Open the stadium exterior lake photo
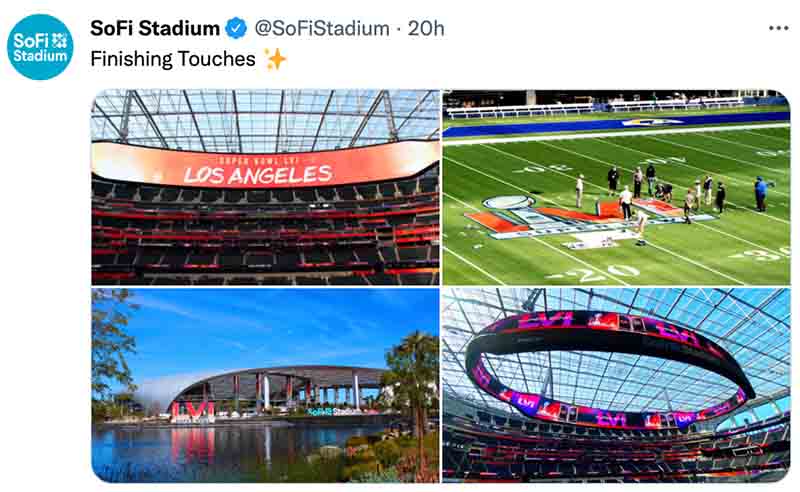 (x=265, y=385)
